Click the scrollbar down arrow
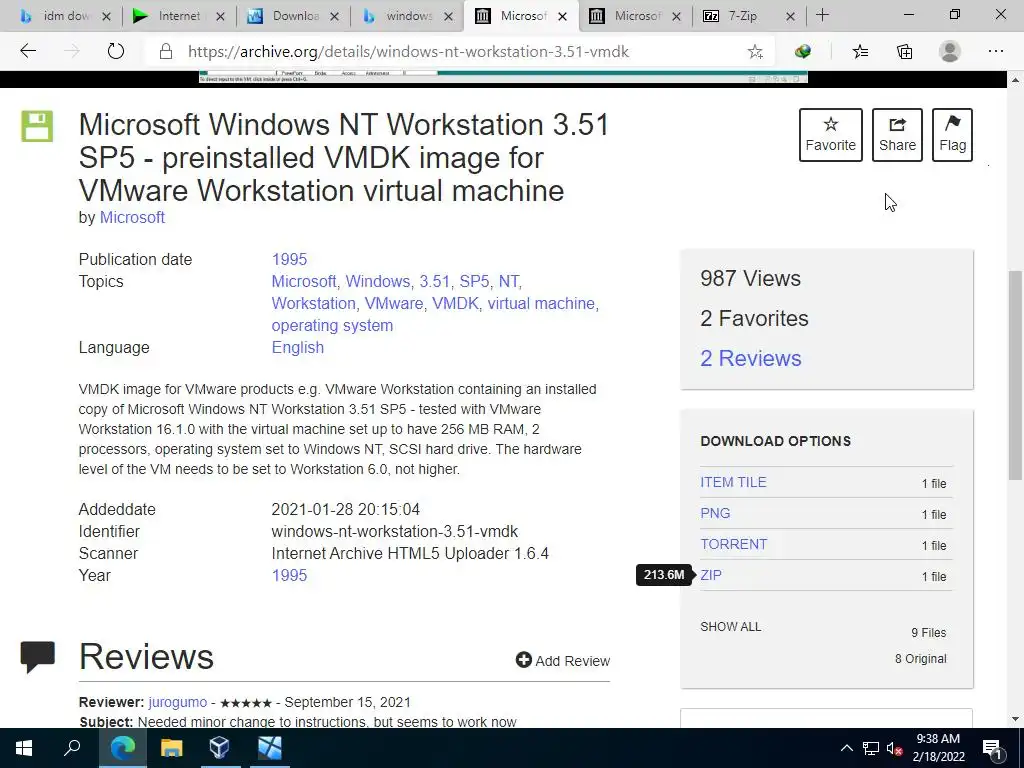 pos(1016,720)
